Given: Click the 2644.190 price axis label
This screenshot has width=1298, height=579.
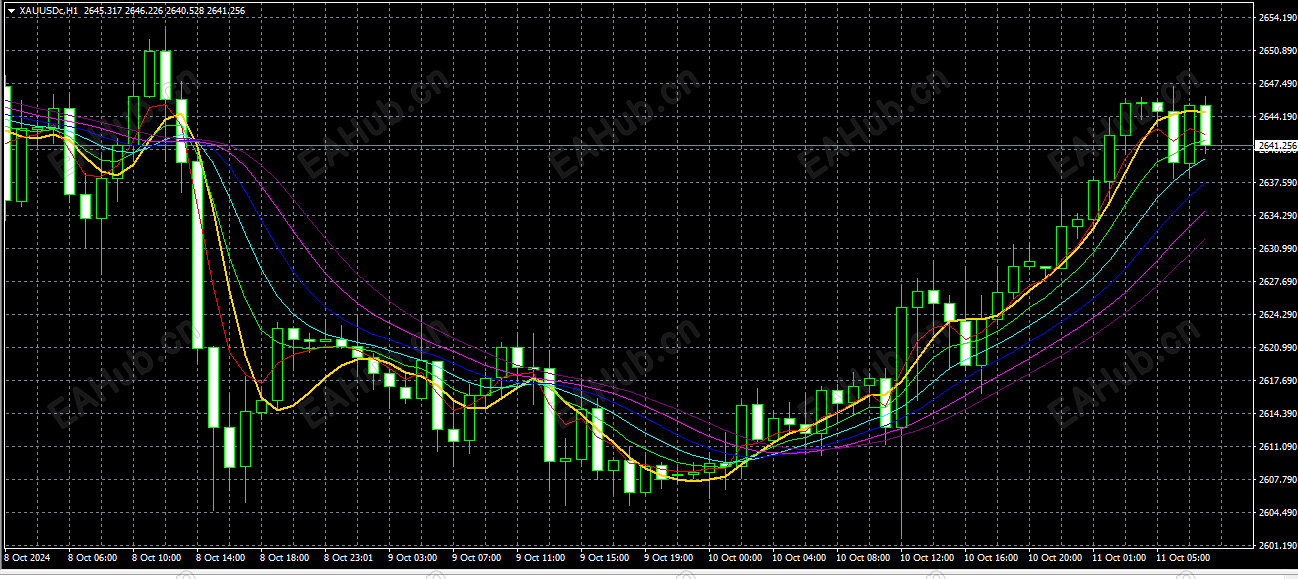Looking at the screenshot, I should (1276, 117).
